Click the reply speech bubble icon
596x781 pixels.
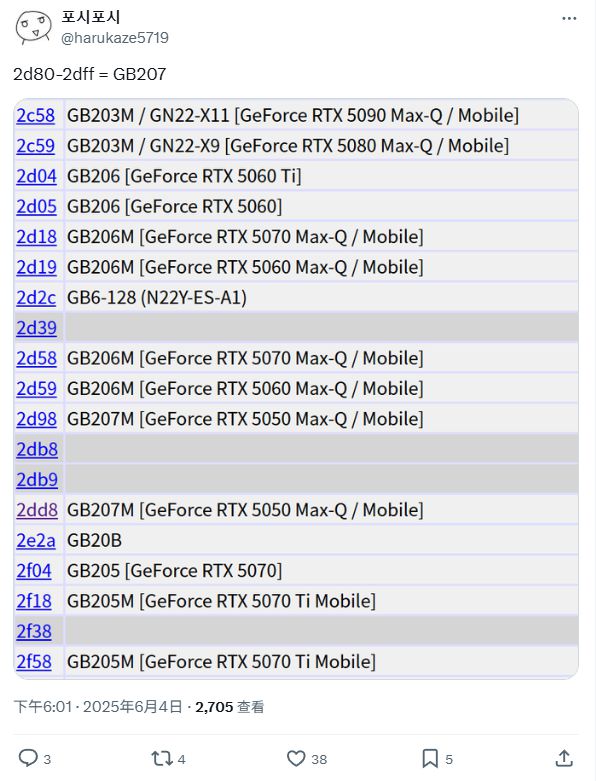[x=28, y=758]
